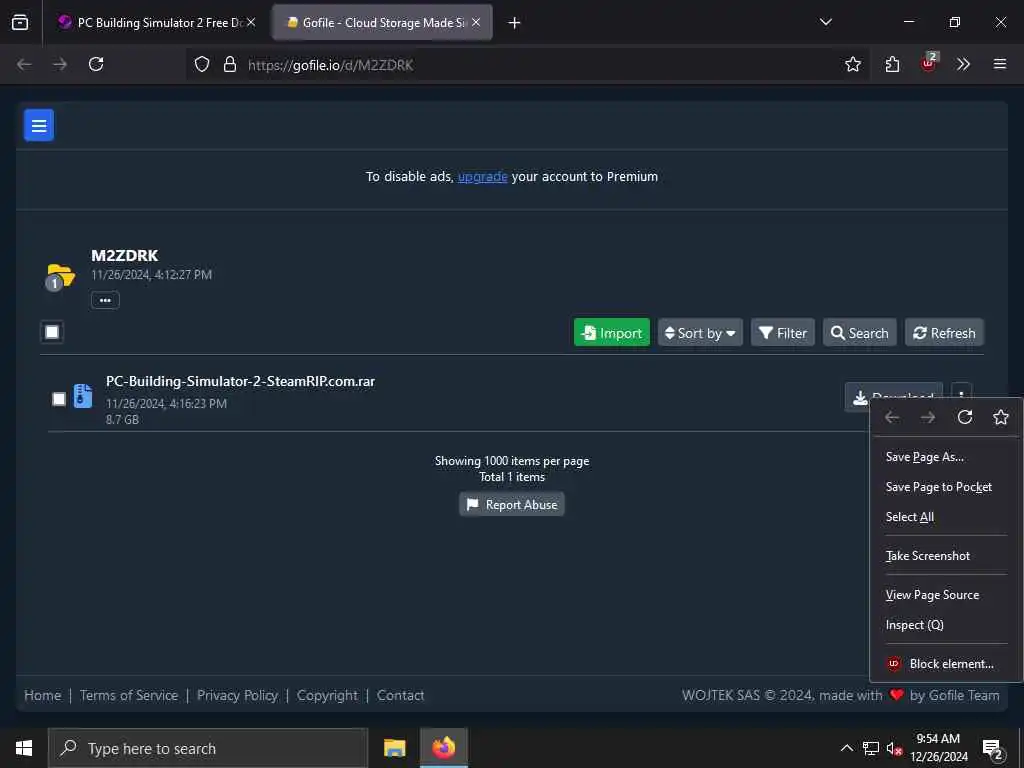The width and height of the screenshot is (1024, 768).
Task: Open File Explorer from the taskbar
Action: pos(394,748)
